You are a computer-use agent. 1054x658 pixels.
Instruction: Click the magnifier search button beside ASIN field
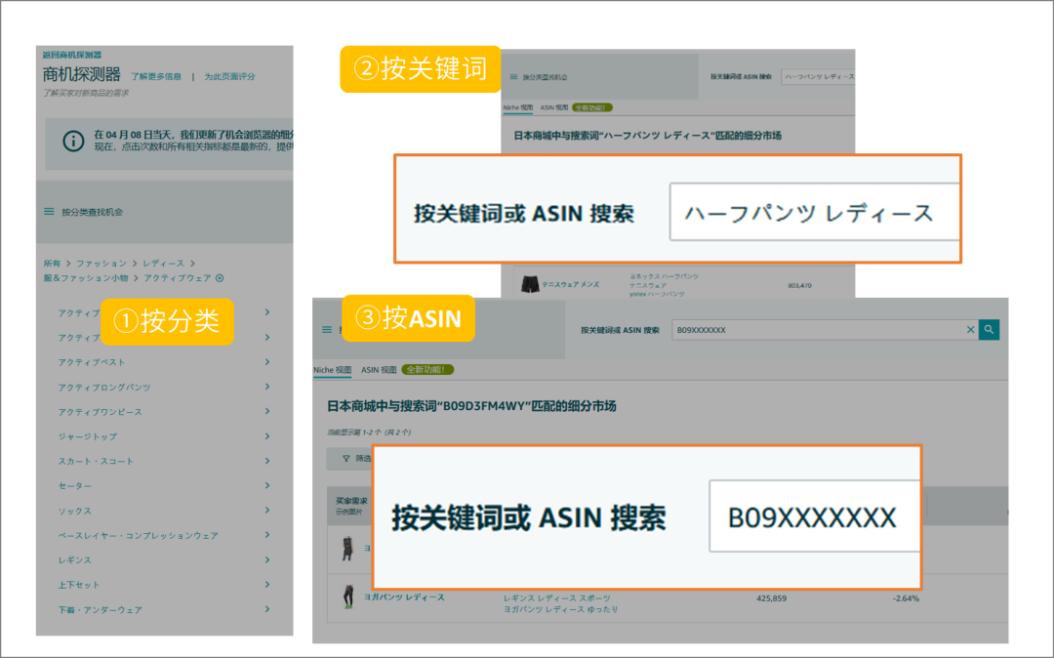pos(989,329)
